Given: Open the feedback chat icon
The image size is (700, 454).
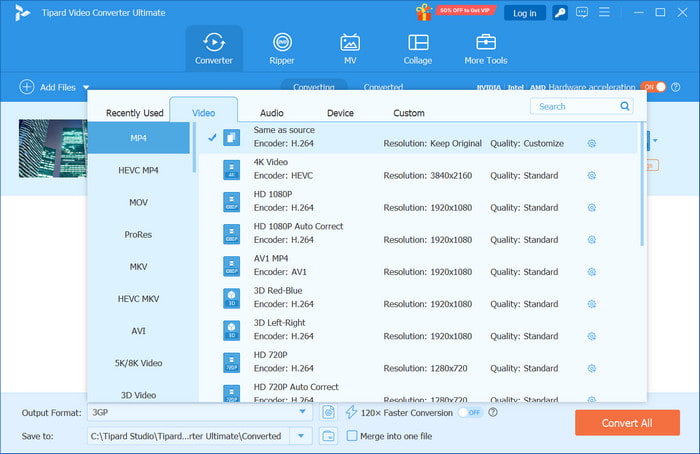Looking at the screenshot, I should coord(583,13).
